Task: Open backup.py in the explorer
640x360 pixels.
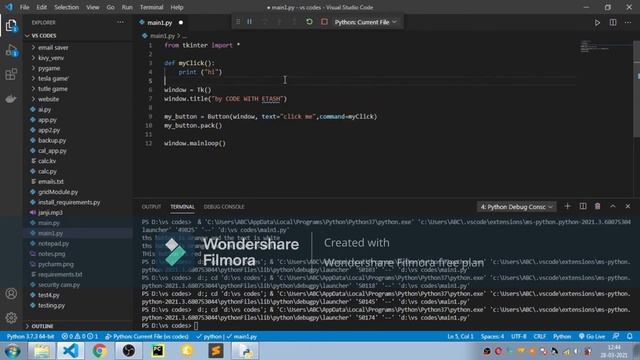Action: tap(52, 140)
